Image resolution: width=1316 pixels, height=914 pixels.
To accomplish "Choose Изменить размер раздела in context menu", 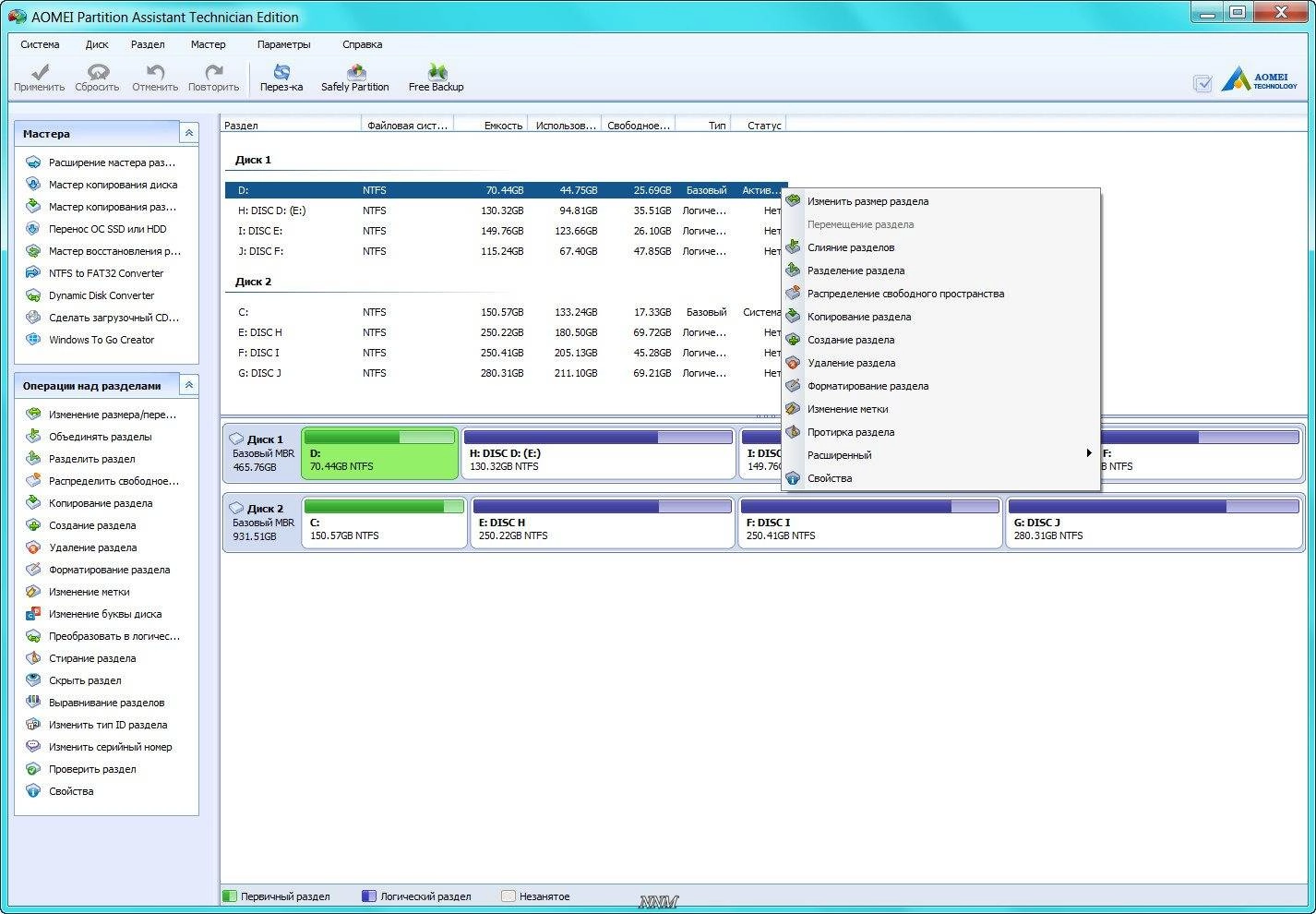I will pyautogui.click(x=940, y=201).
